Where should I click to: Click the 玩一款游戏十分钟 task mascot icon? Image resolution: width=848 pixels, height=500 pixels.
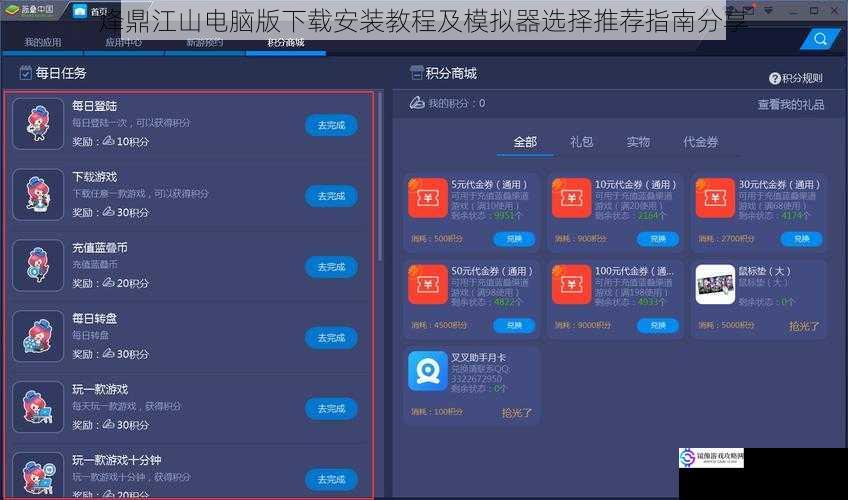pos(38,475)
